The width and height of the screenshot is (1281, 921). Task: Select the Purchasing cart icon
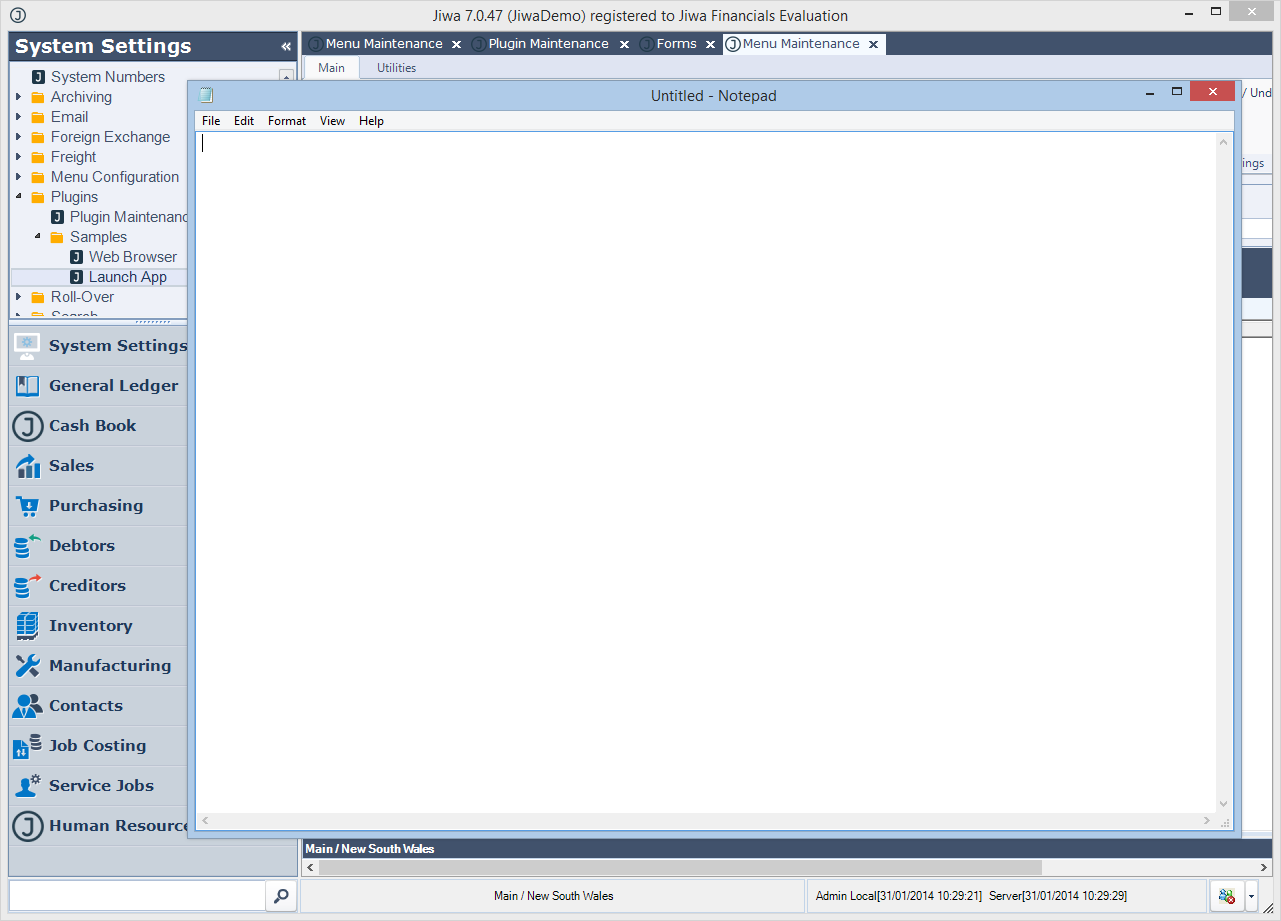[27, 506]
